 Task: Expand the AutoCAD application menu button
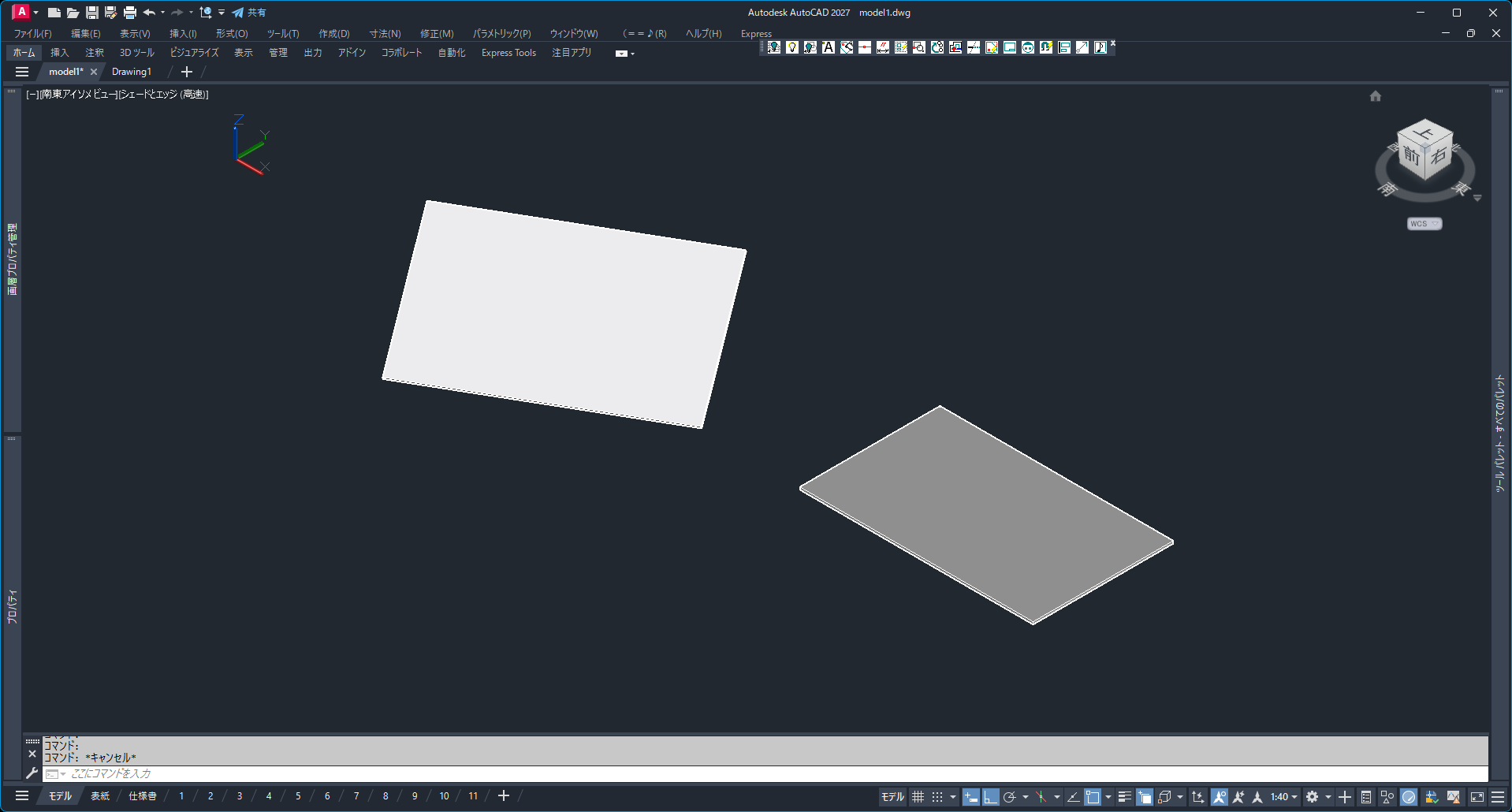coord(23,12)
